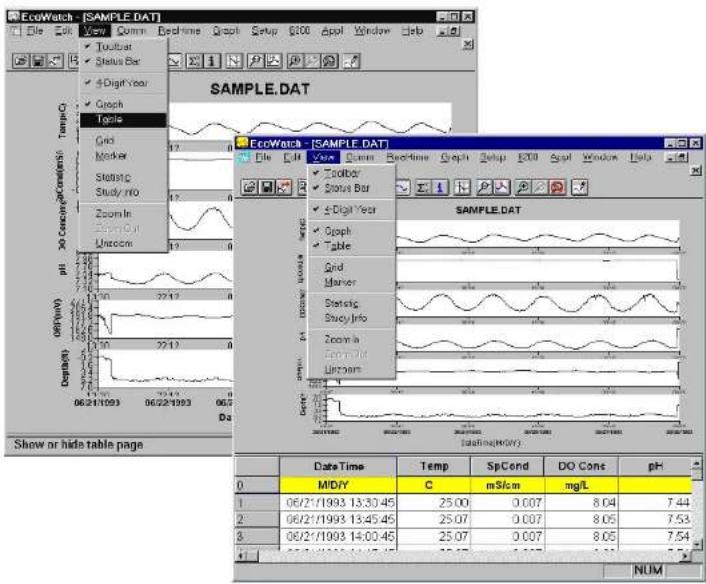Screen dimensions: 706x584
Task: Choose Statistic in front window View menu
Action: click(351, 303)
